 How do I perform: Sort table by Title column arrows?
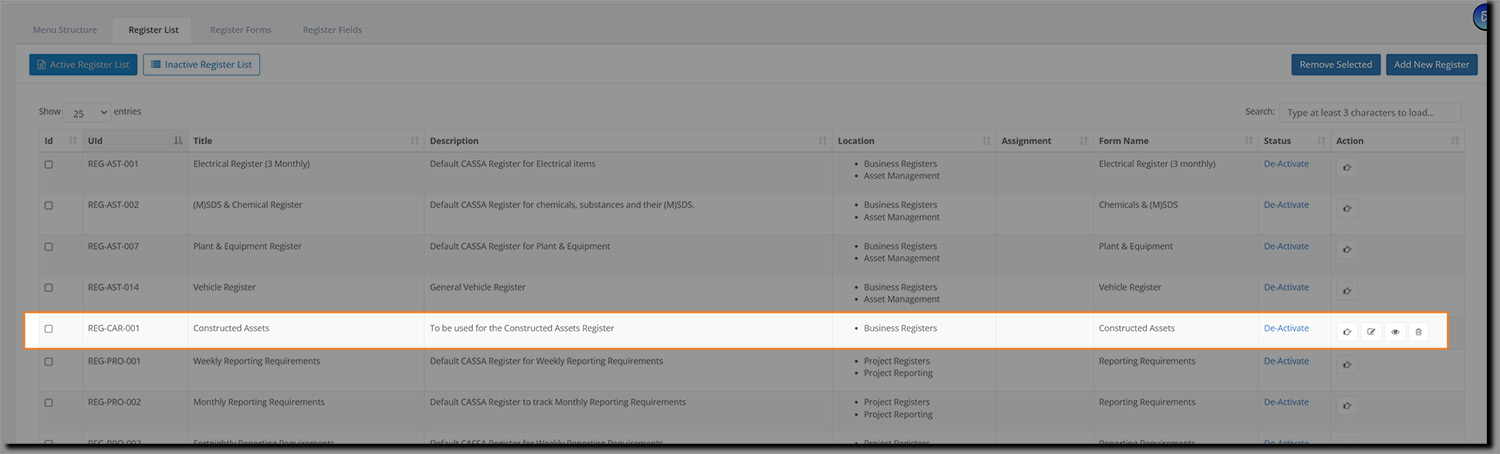click(x=415, y=141)
